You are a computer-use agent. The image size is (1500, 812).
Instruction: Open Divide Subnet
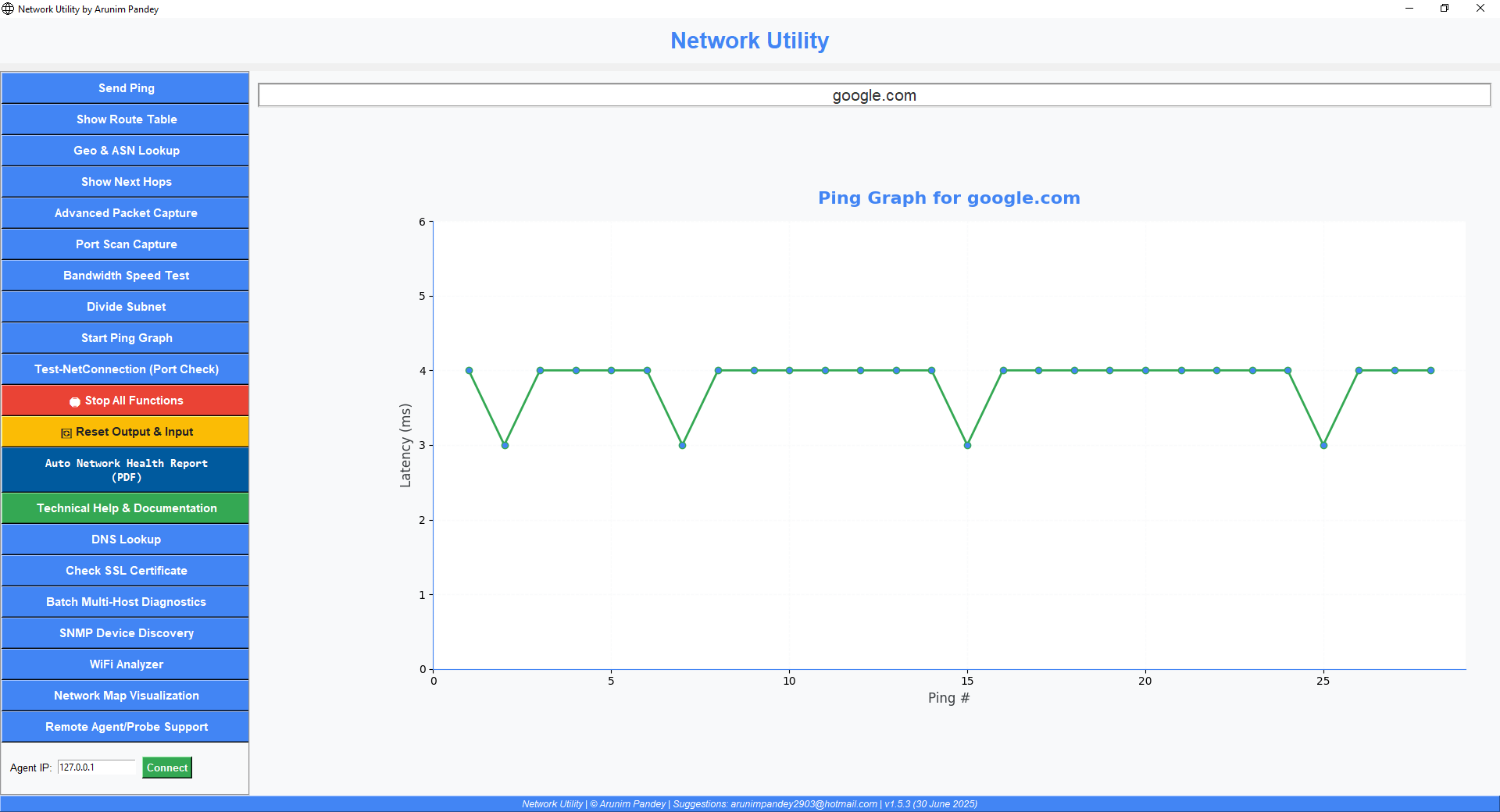pyautogui.click(x=125, y=306)
